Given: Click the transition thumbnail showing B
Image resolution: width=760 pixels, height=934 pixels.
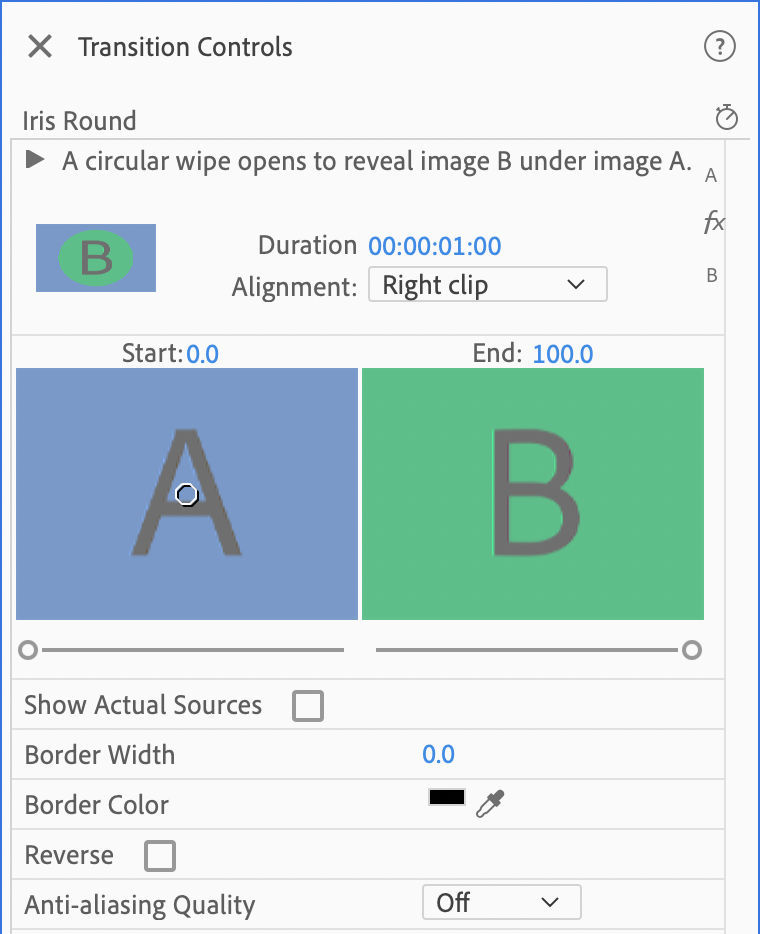Looking at the screenshot, I should [x=95, y=258].
